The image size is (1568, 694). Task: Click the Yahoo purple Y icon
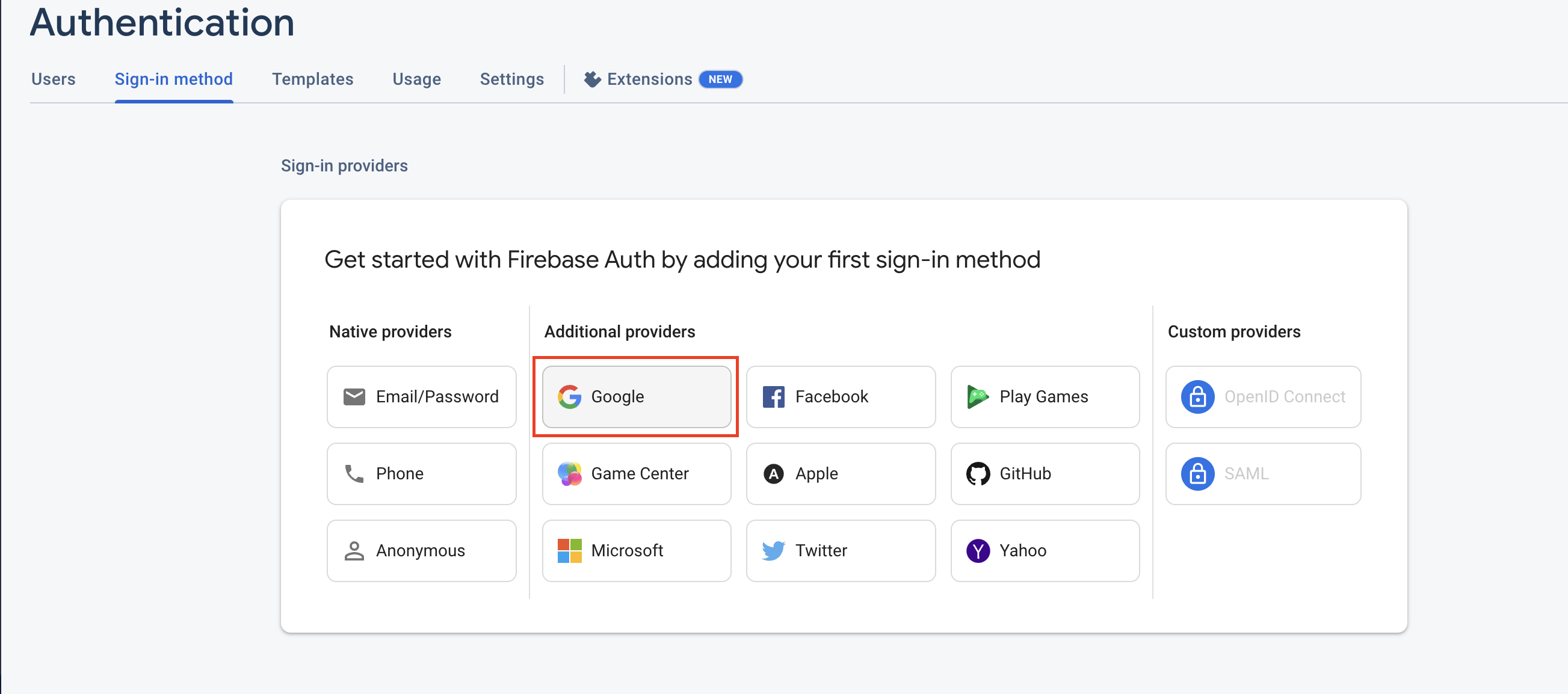978,550
